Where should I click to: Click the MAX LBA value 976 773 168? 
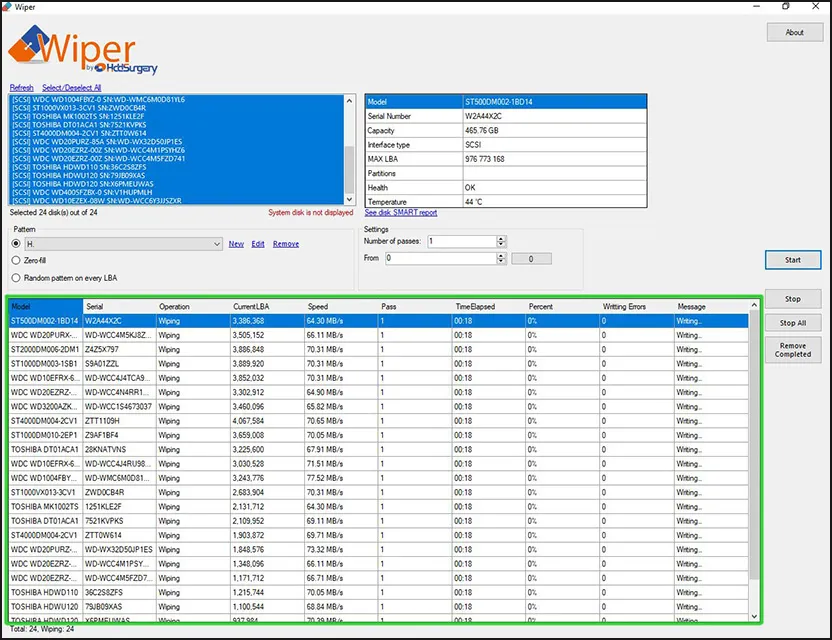555,159
